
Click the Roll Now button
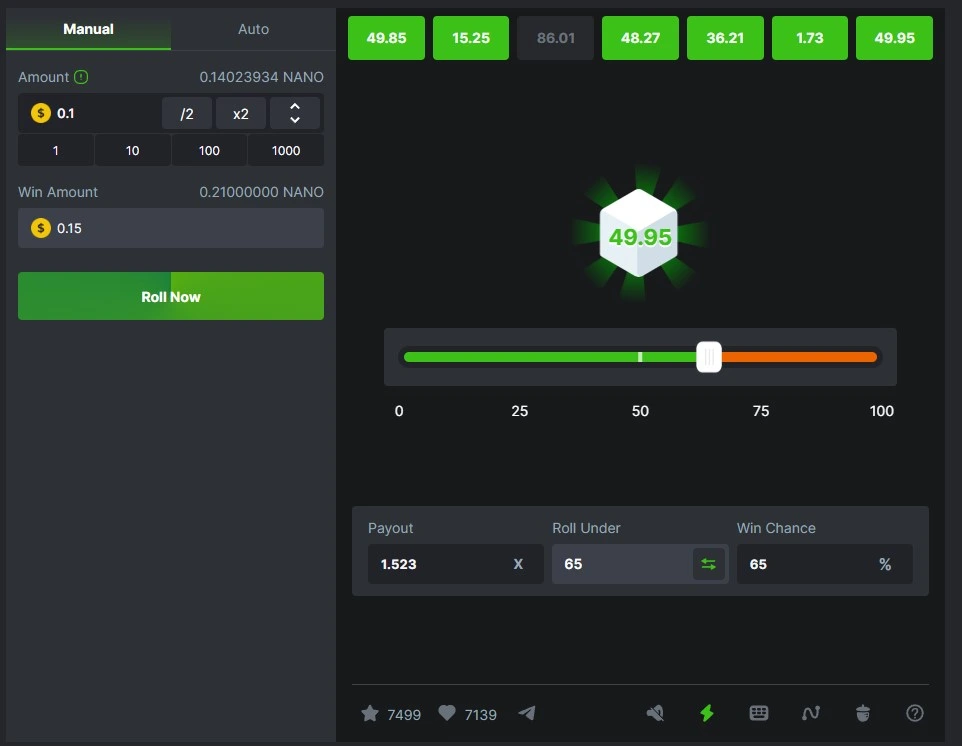coord(171,296)
